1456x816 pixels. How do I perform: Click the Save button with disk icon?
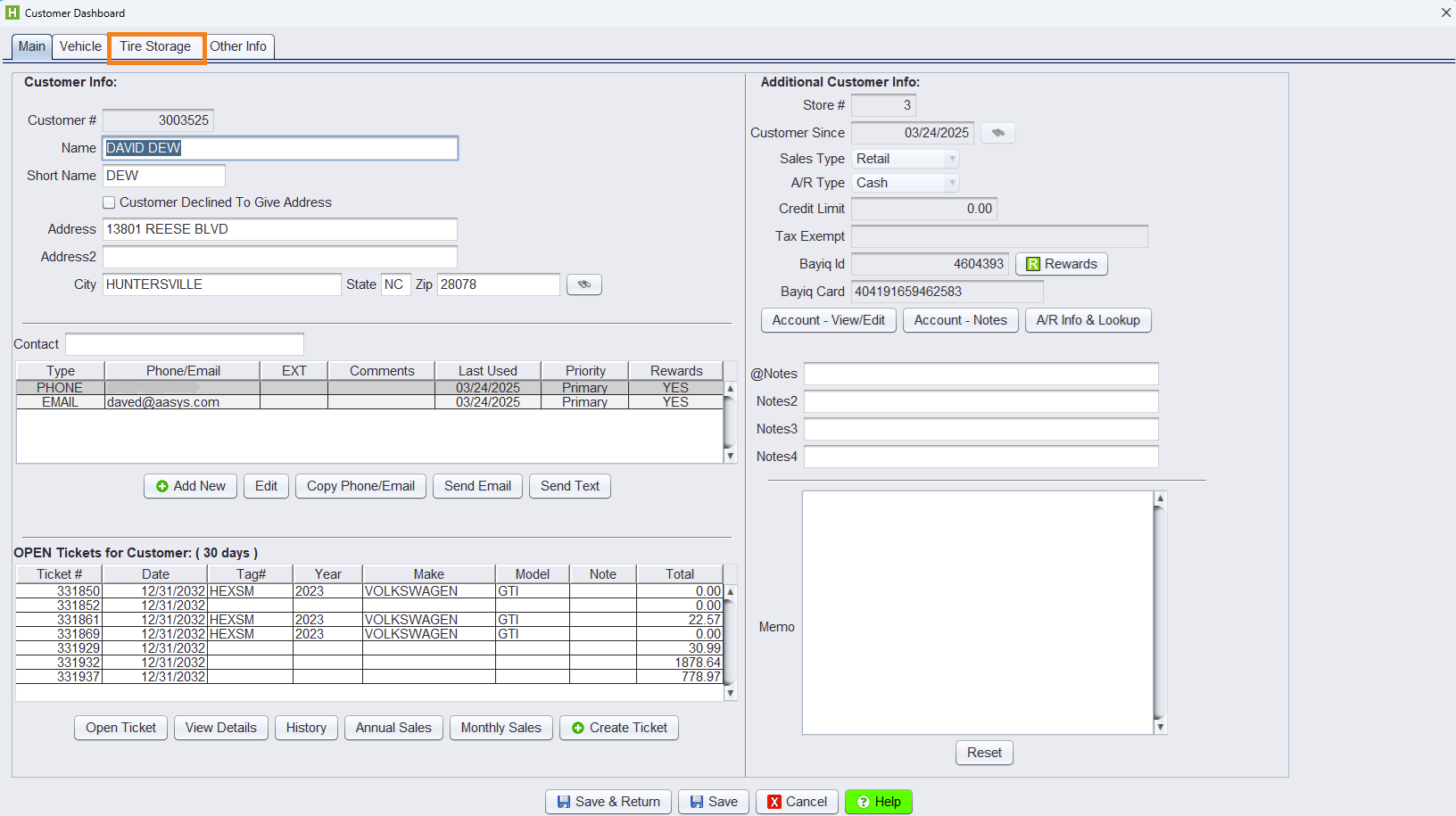(x=713, y=802)
